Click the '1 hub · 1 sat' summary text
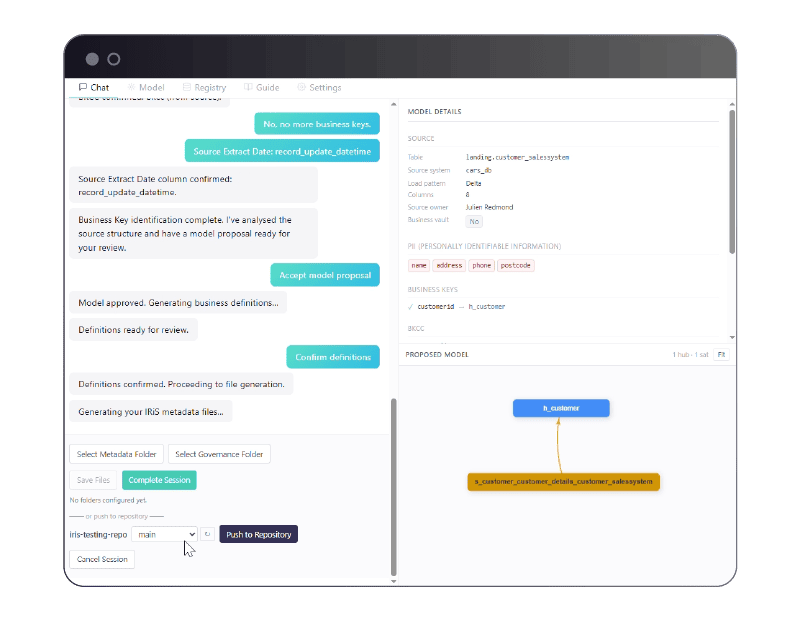 pos(690,354)
